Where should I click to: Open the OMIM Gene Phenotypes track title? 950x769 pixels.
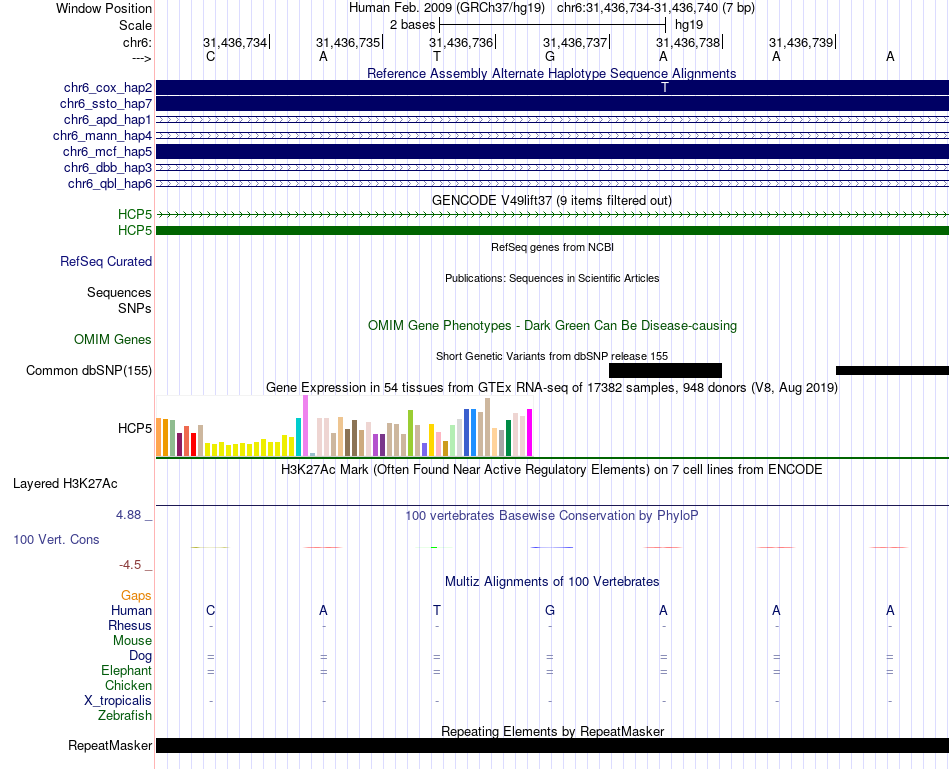tap(552, 325)
